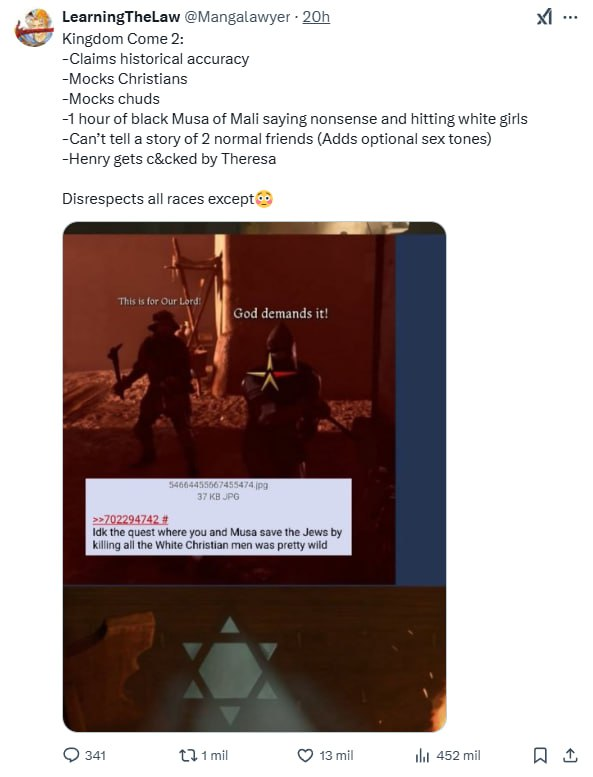Click the reply speech-bubble icon

pyautogui.click(x=71, y=755)
